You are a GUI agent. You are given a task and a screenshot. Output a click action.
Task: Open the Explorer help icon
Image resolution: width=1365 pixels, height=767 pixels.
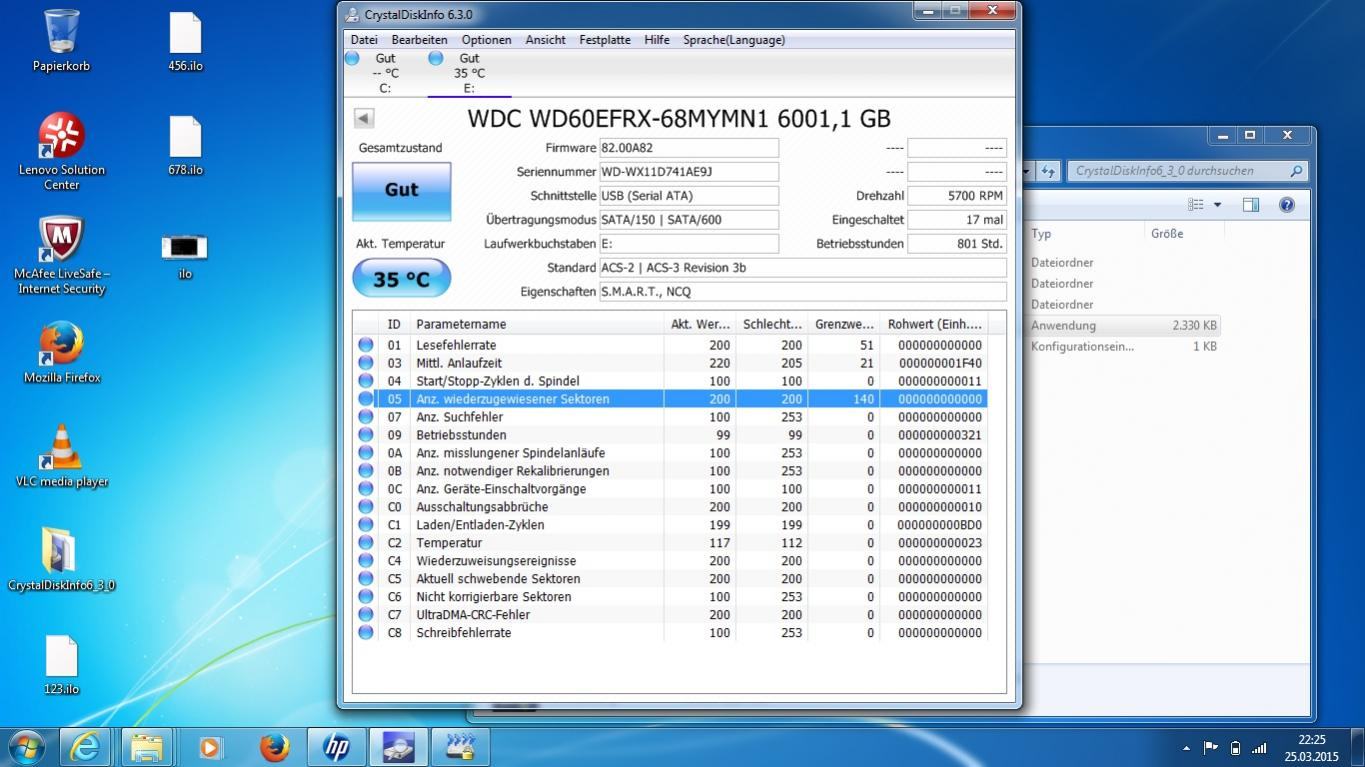pos(1287,205)
